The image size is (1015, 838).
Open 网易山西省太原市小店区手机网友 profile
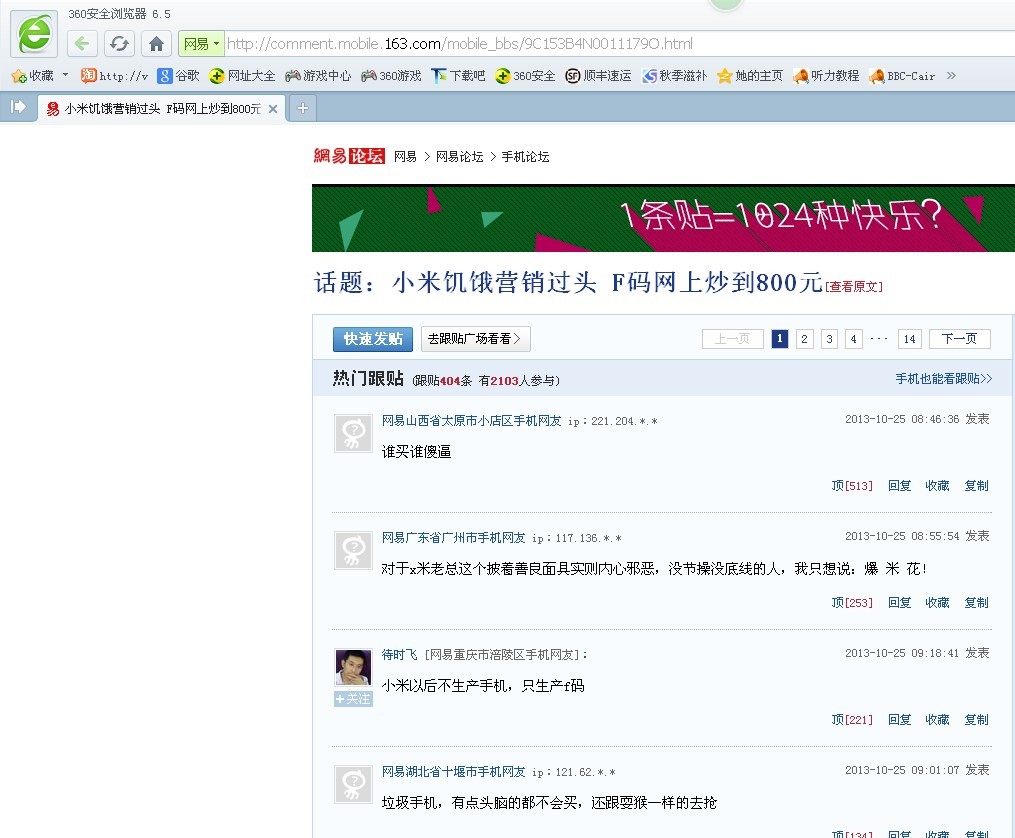point(471,421)
